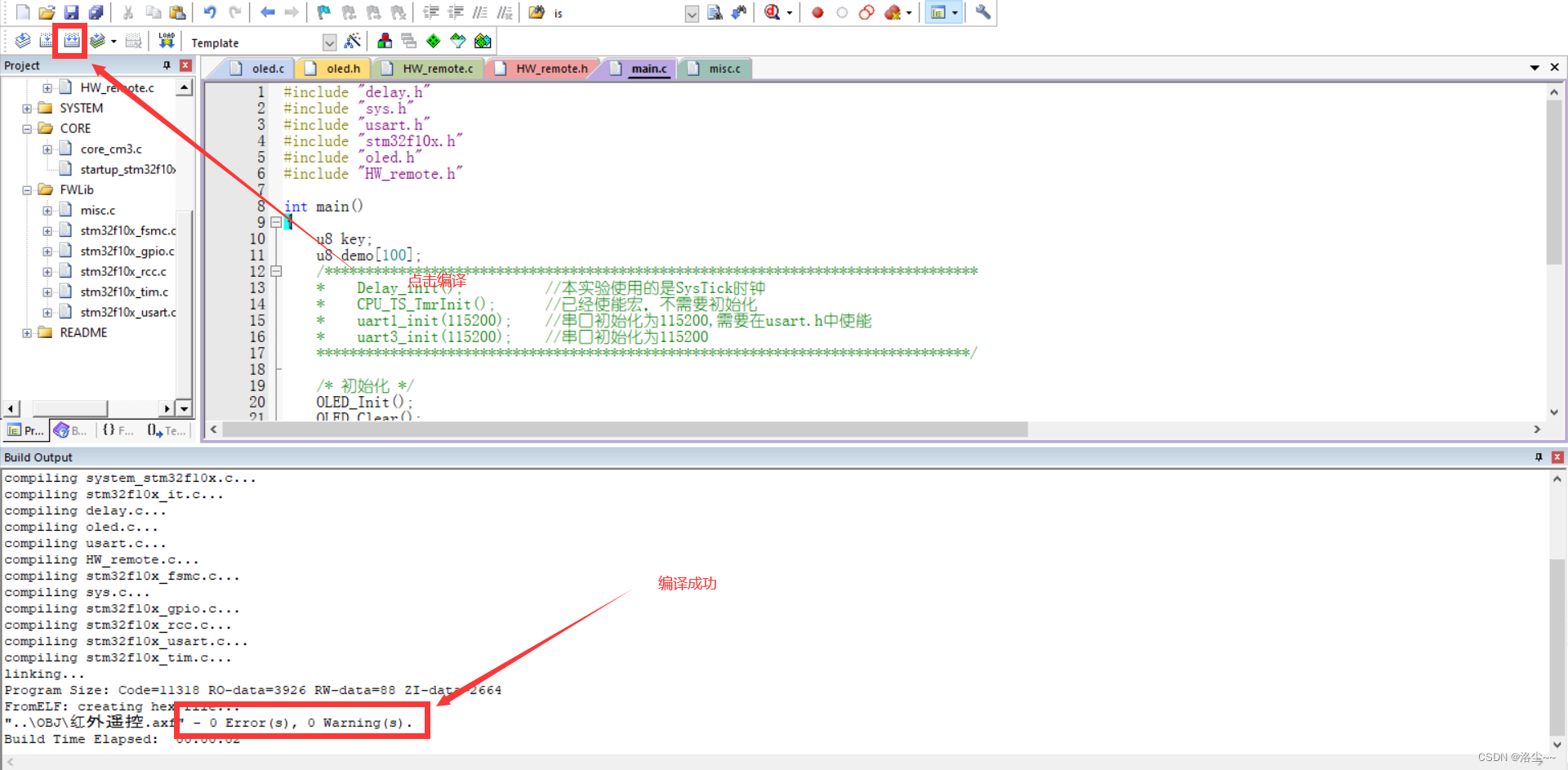Switch to the oled.c tab
Viewport: 1568px width, 770px height.
[258, 69]
